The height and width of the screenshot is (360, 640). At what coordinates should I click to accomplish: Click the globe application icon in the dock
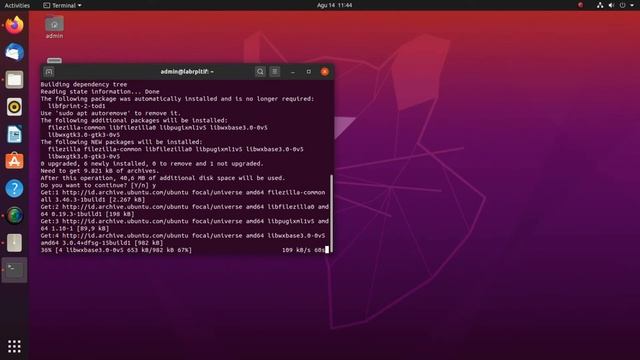tap(14, 216)
